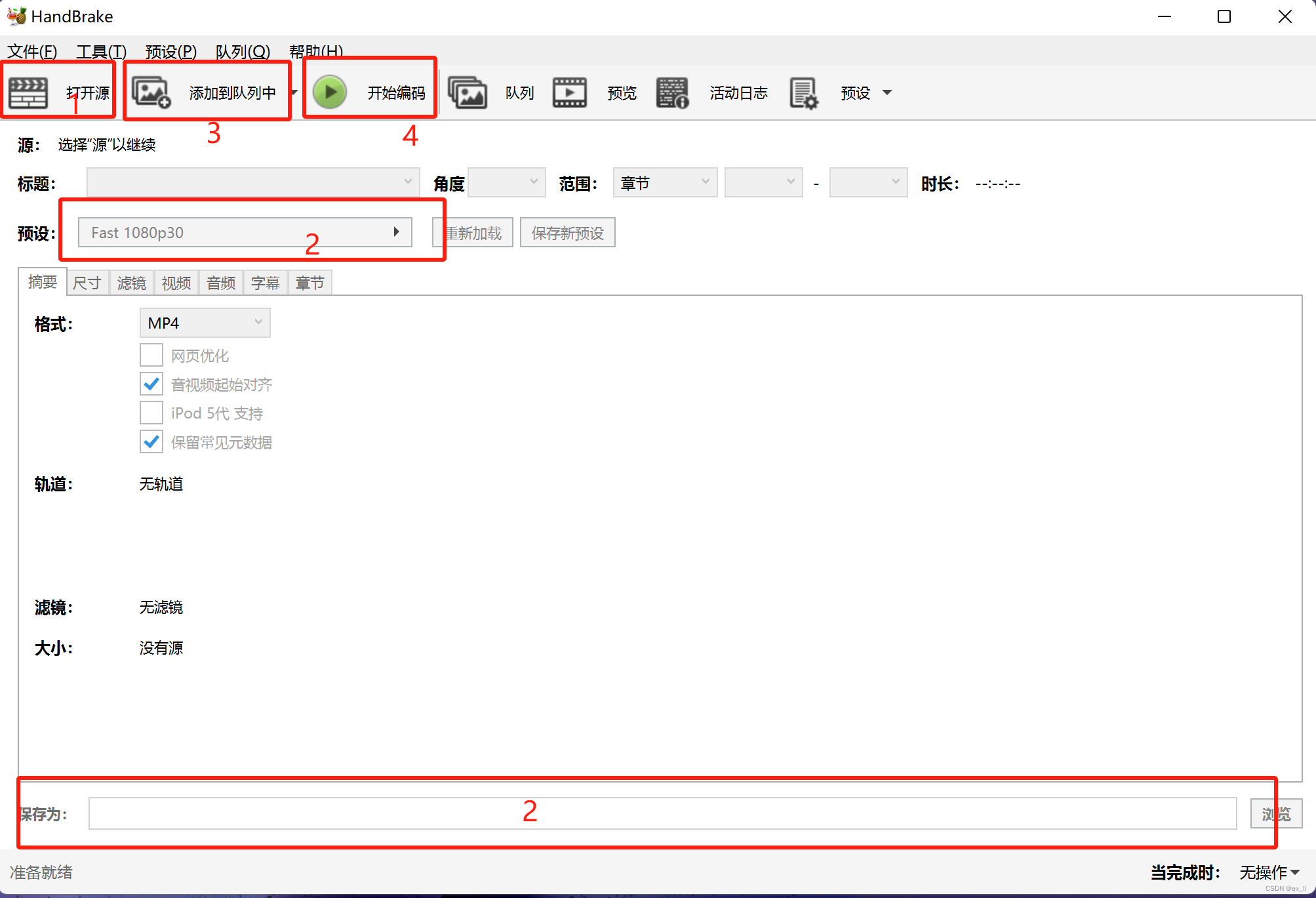Switch to the 滤镜 tab
This screenshot has height=898, width=1316.
pos(131,283)
